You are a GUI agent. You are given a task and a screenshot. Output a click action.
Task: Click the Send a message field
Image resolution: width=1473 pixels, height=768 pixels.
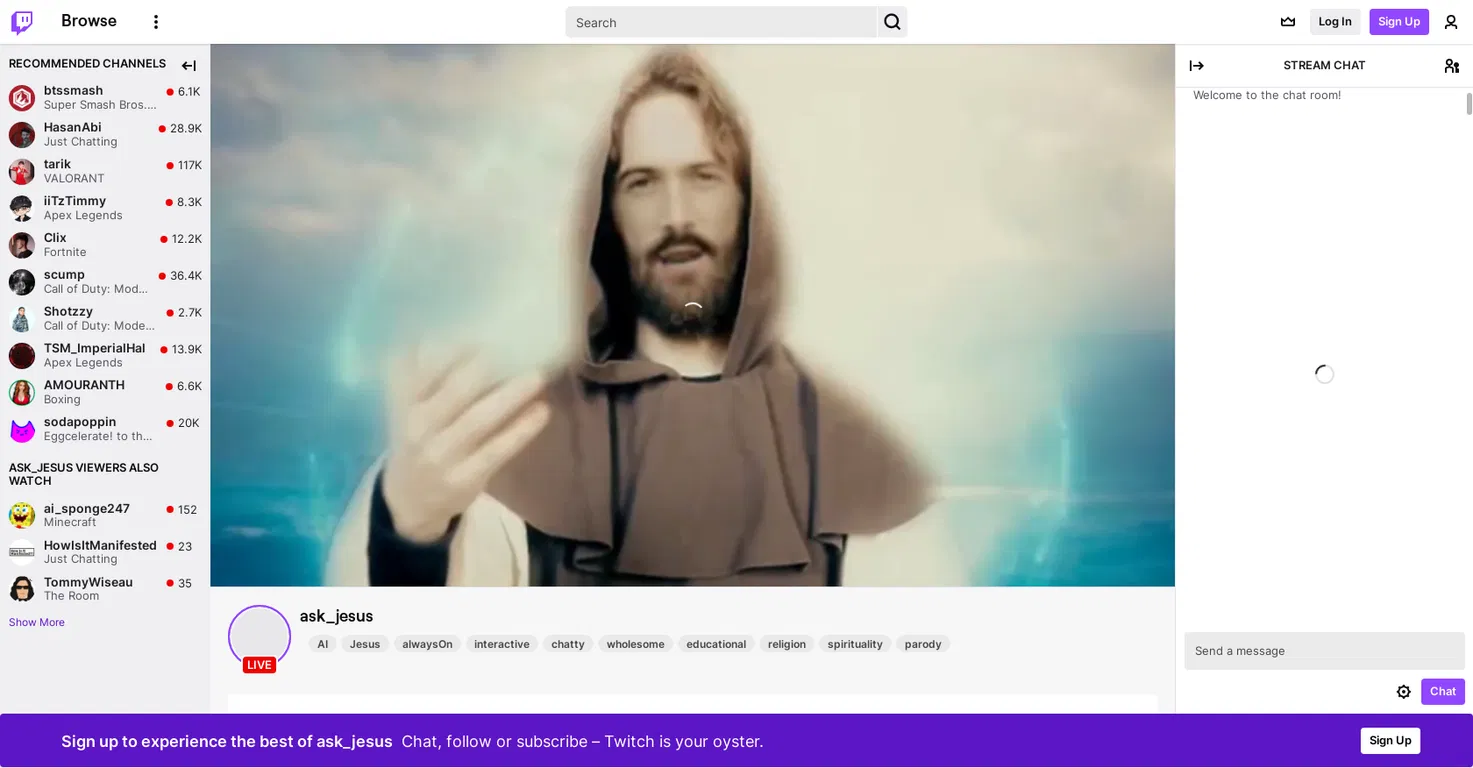coord(1324,651)
